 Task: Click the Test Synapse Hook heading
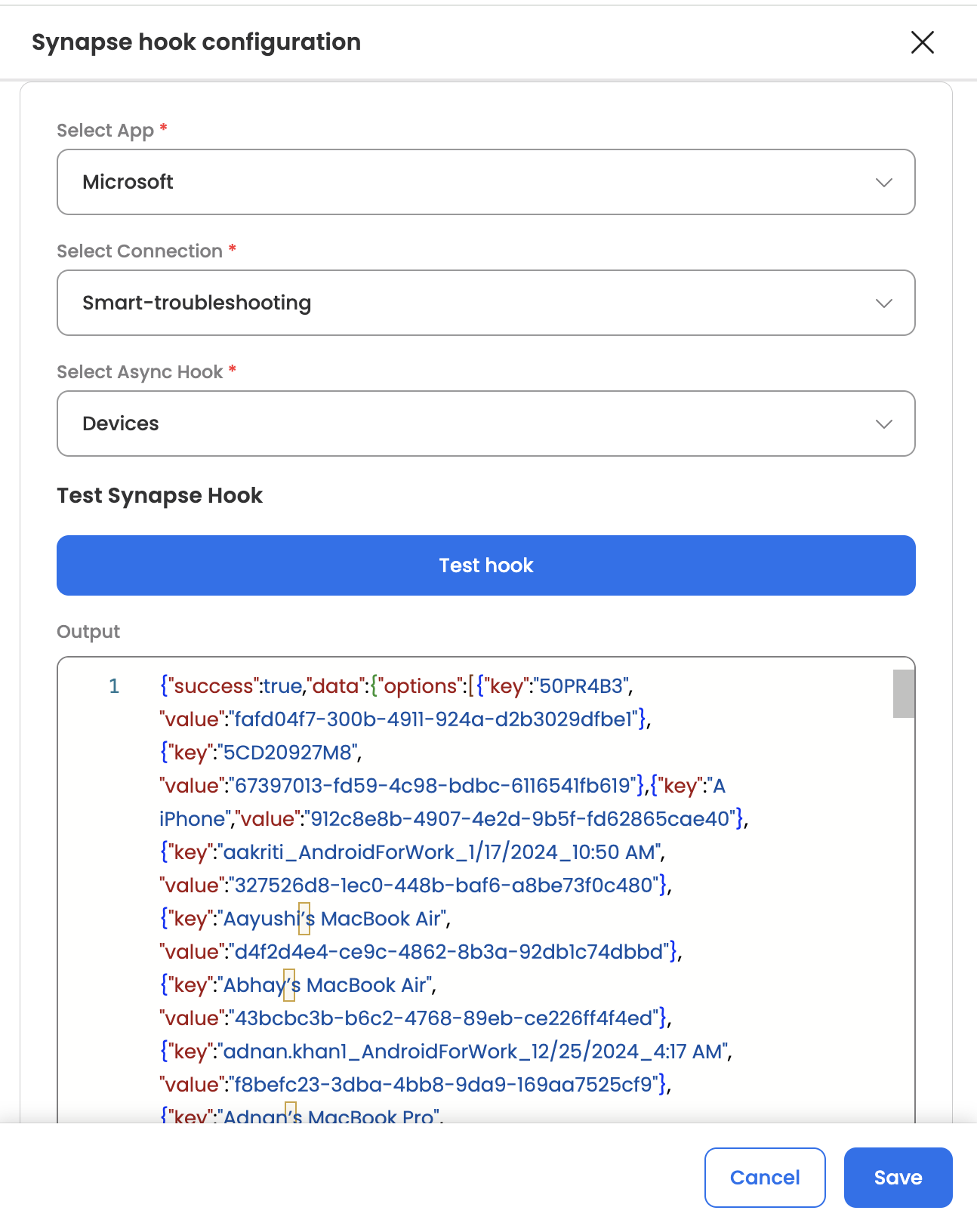click(160, 496)
